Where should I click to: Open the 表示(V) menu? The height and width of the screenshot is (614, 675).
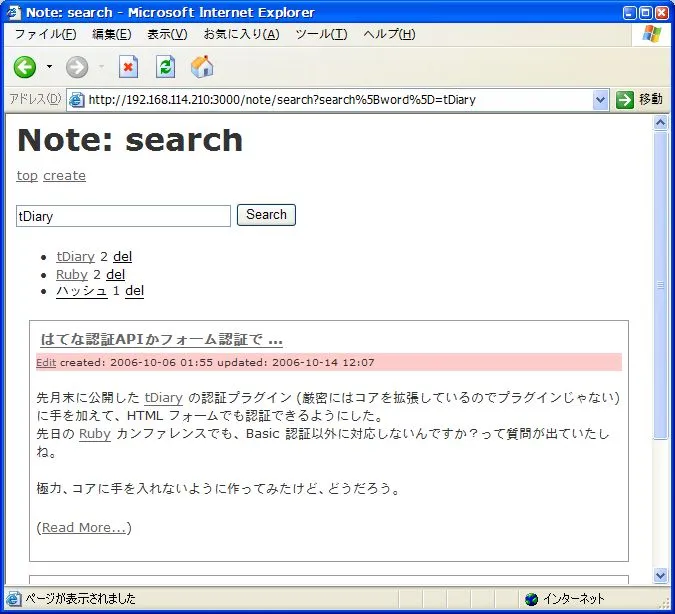pos(167,34)
